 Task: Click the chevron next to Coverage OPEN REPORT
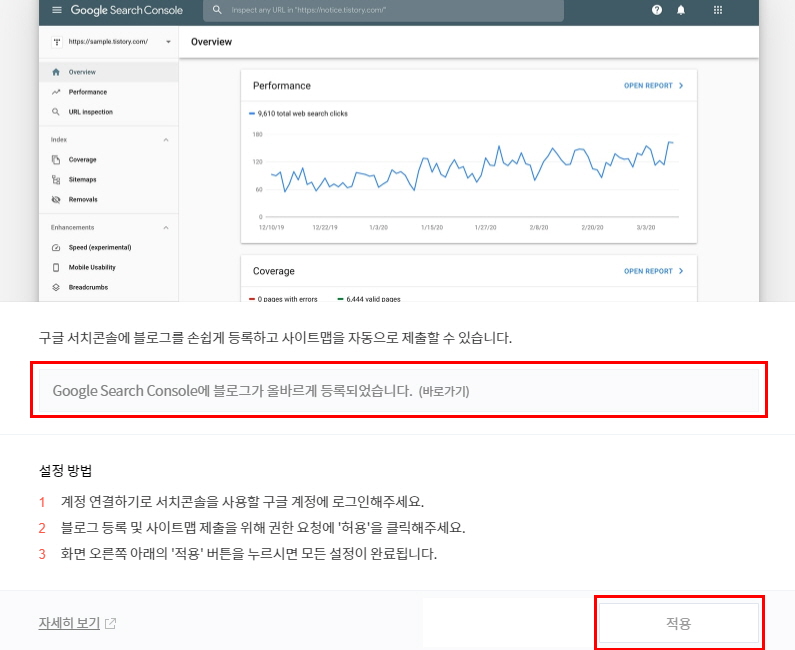click(681, 271)
